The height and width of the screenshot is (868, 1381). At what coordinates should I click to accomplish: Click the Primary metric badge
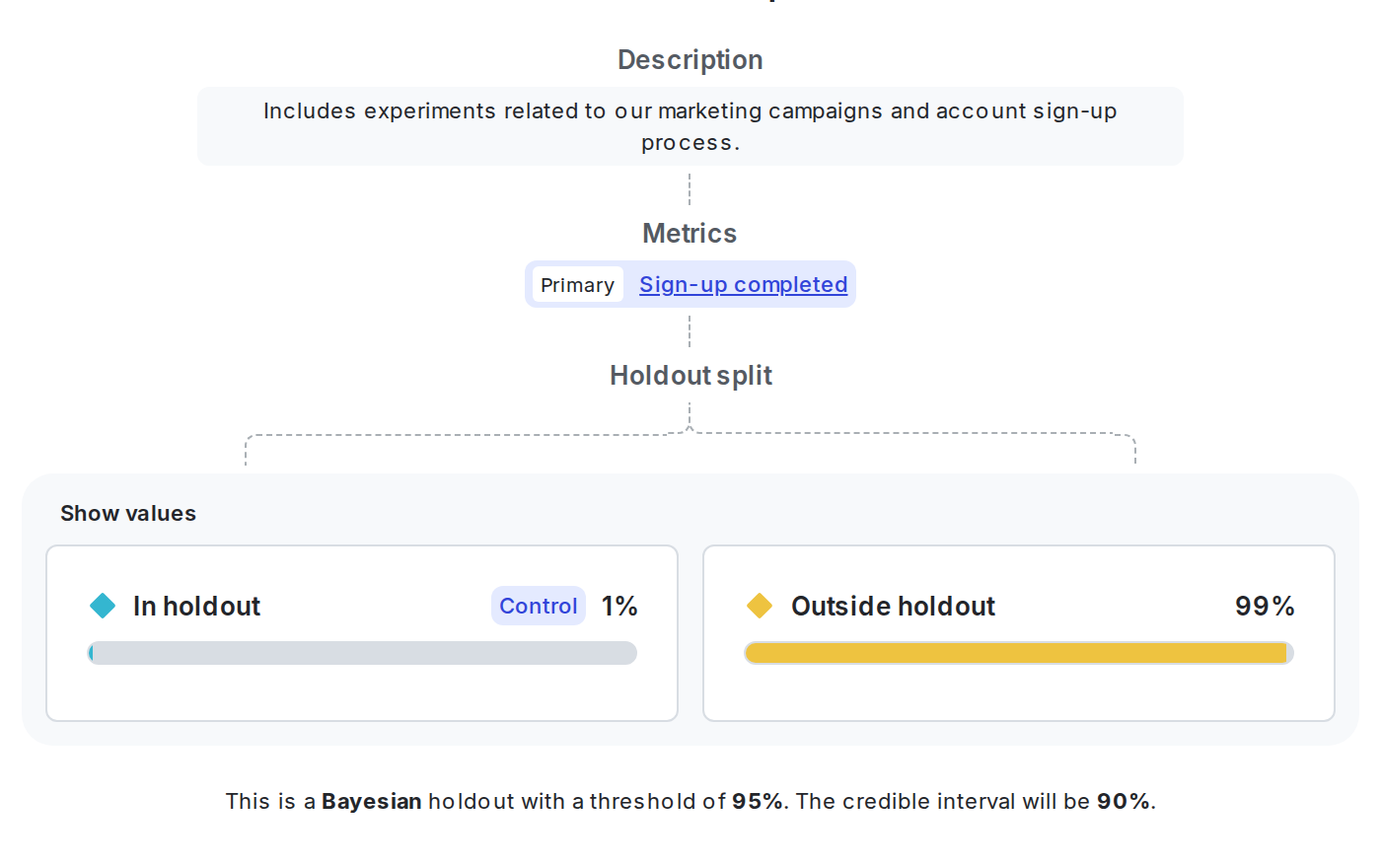point(576,284)
